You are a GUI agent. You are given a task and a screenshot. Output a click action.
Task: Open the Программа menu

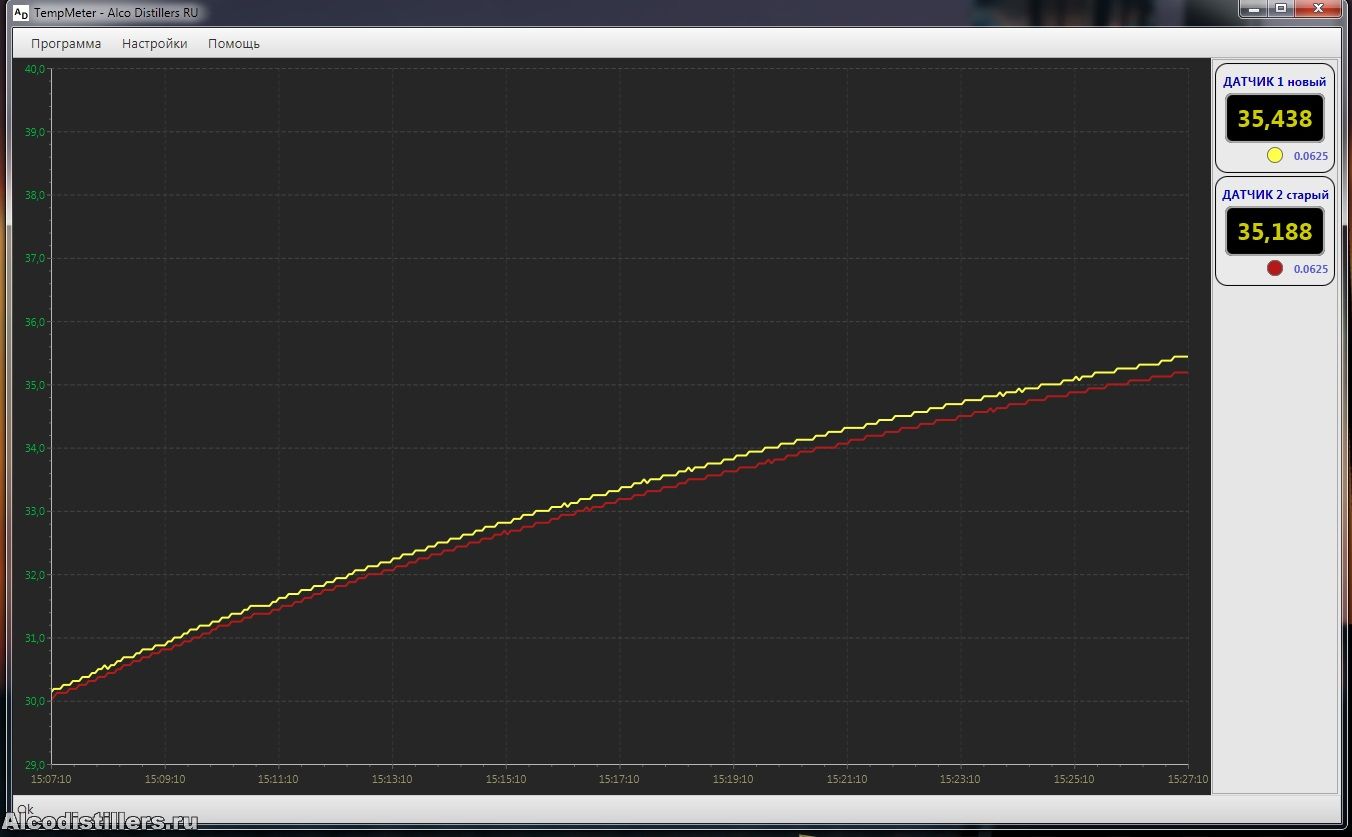pos(66,44)
